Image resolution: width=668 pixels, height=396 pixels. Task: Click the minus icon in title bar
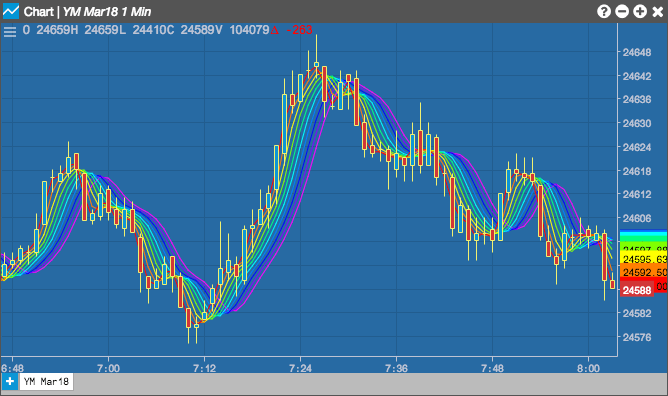pyautogui.click(x=622, y=11)
